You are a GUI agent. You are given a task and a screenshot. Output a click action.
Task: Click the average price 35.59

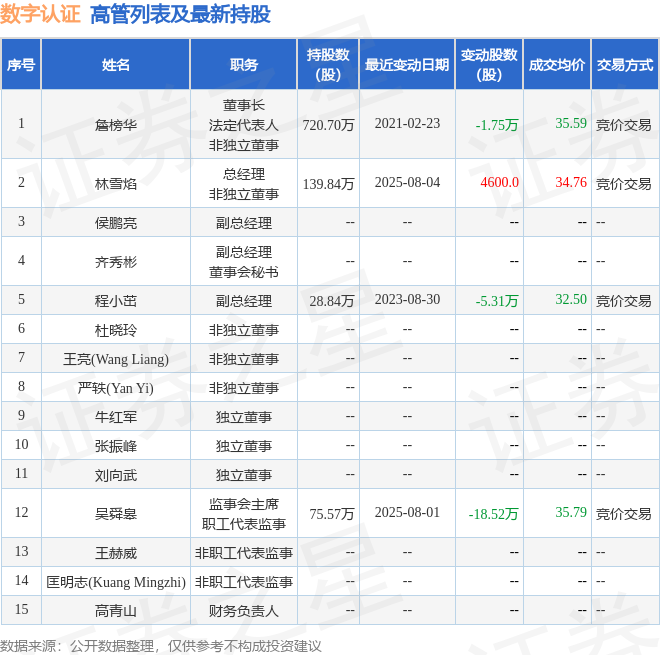click(x=571, y=123)
